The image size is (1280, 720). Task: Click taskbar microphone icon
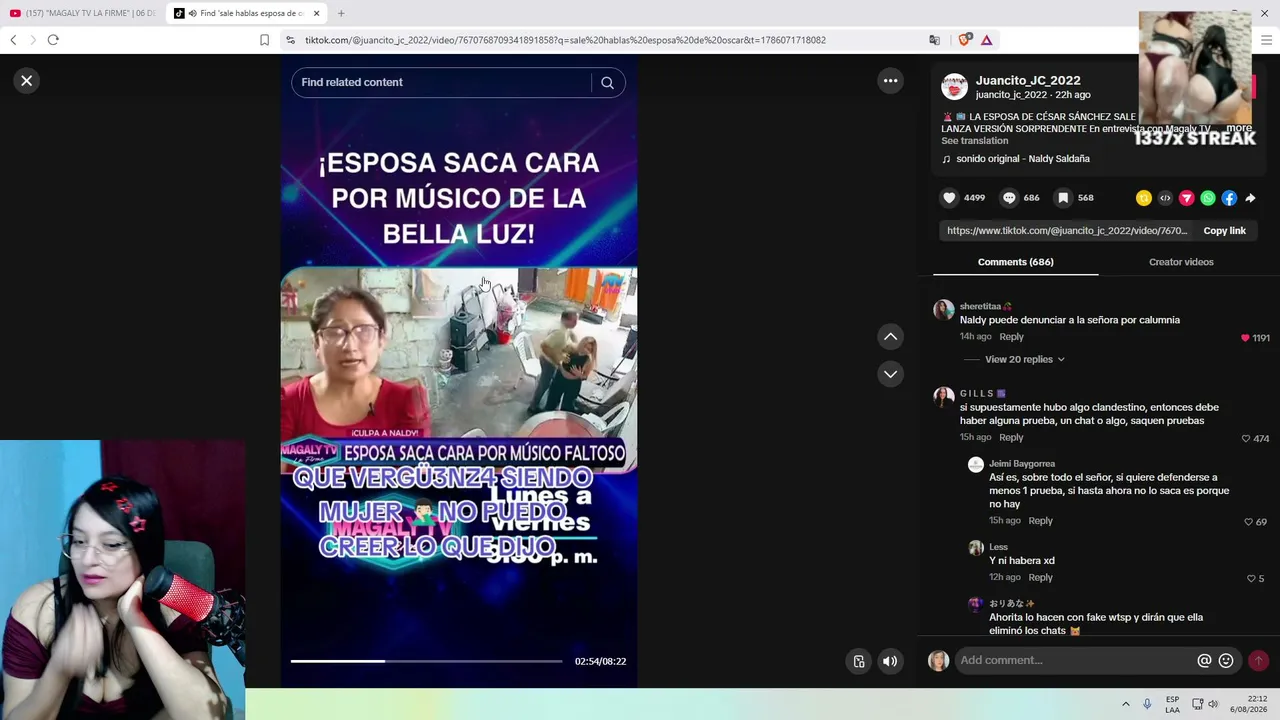[1147, 704]
